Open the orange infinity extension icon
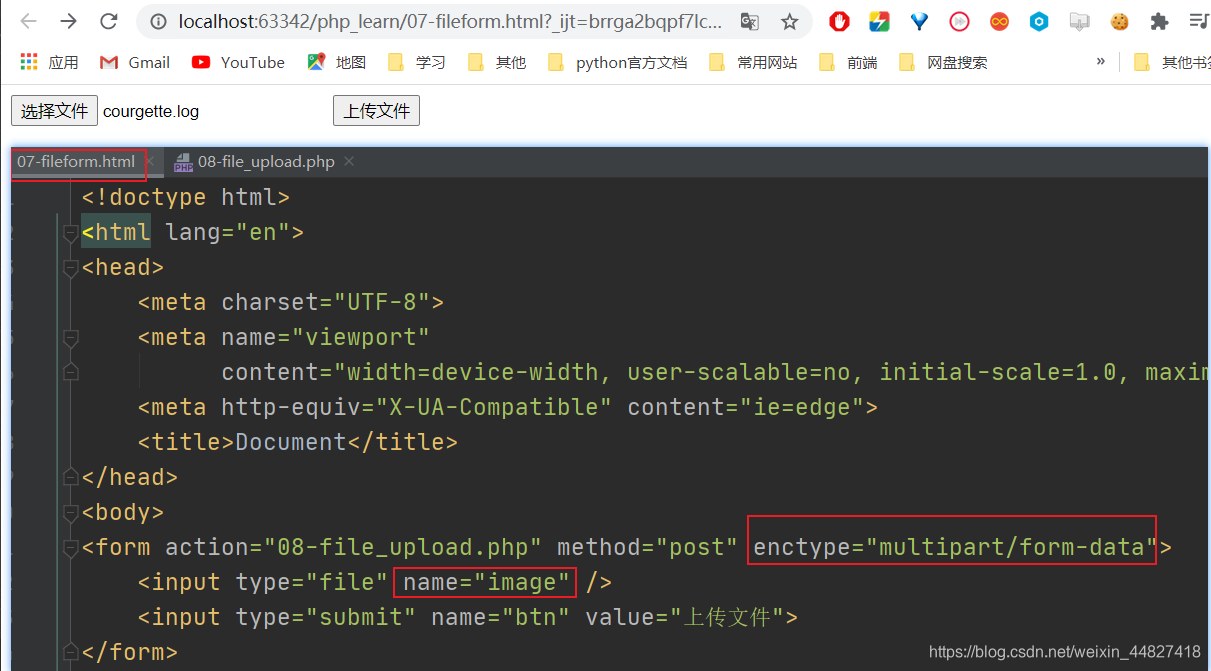 point(999,21)
